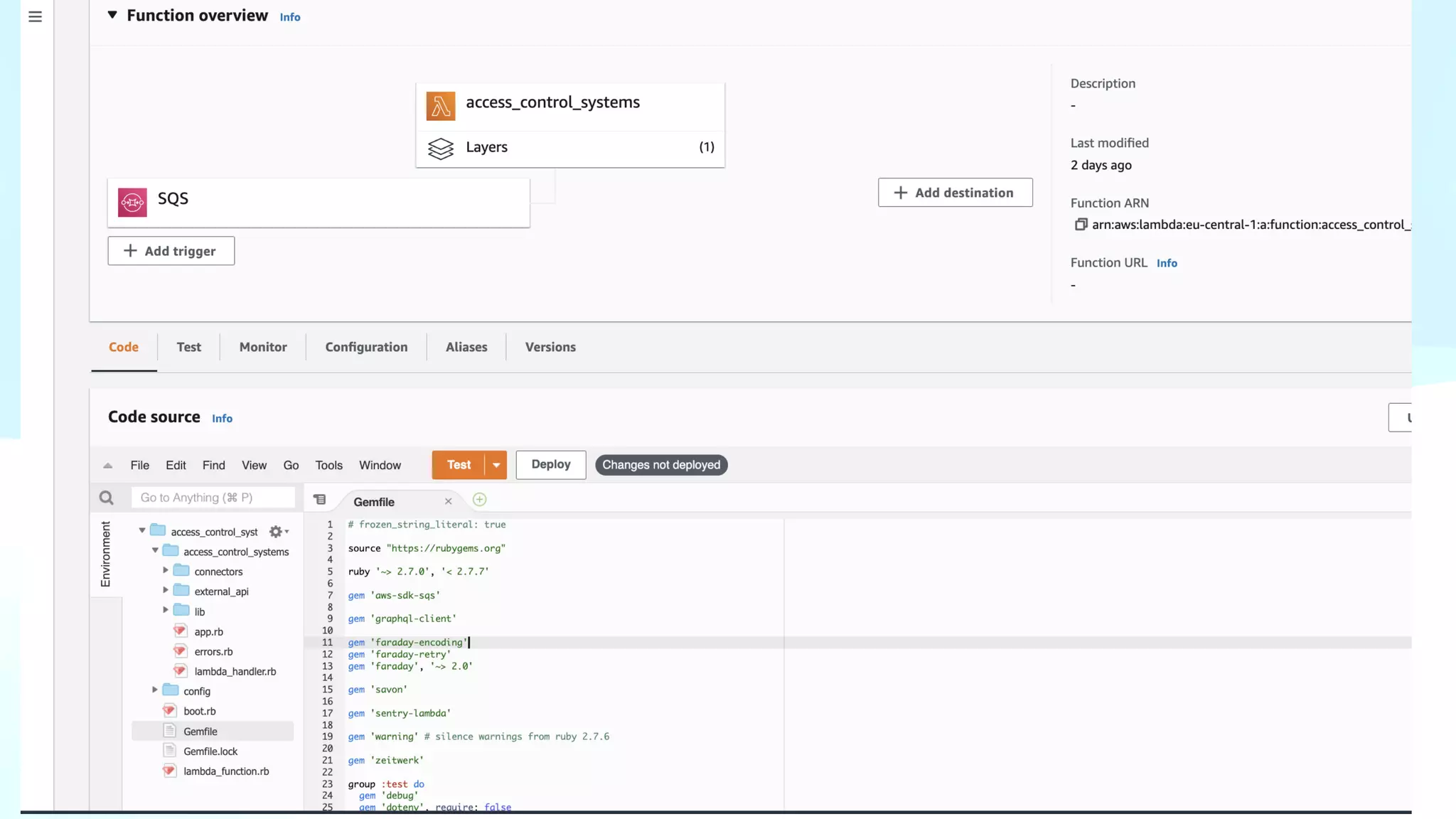Screen dimensions: 1456x819
Task: Open the Tools menu
Action: point(328,465)
